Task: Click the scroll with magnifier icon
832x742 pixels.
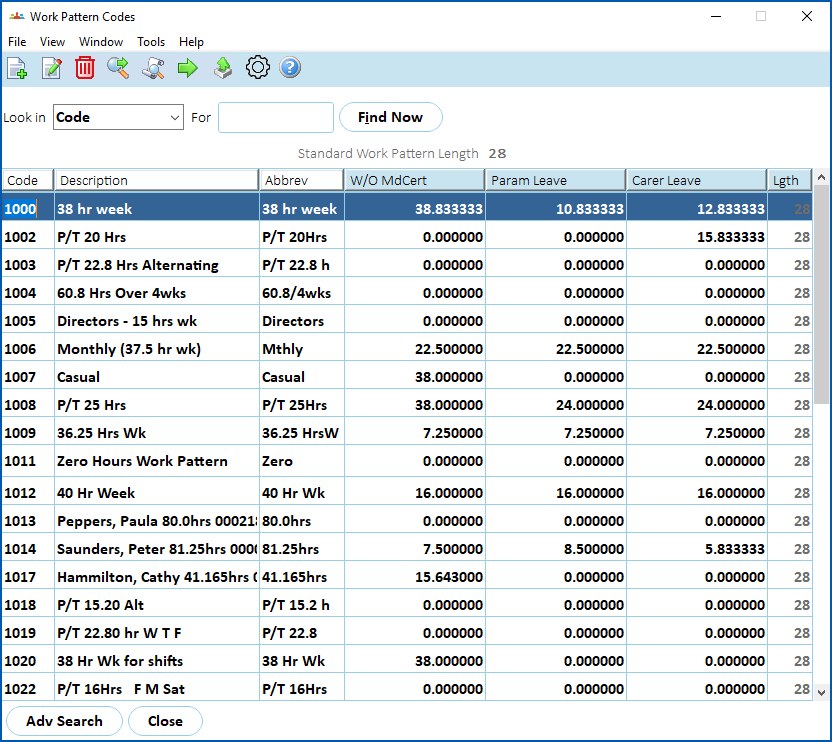Action: pyautogui.click(x=153, y=68)
